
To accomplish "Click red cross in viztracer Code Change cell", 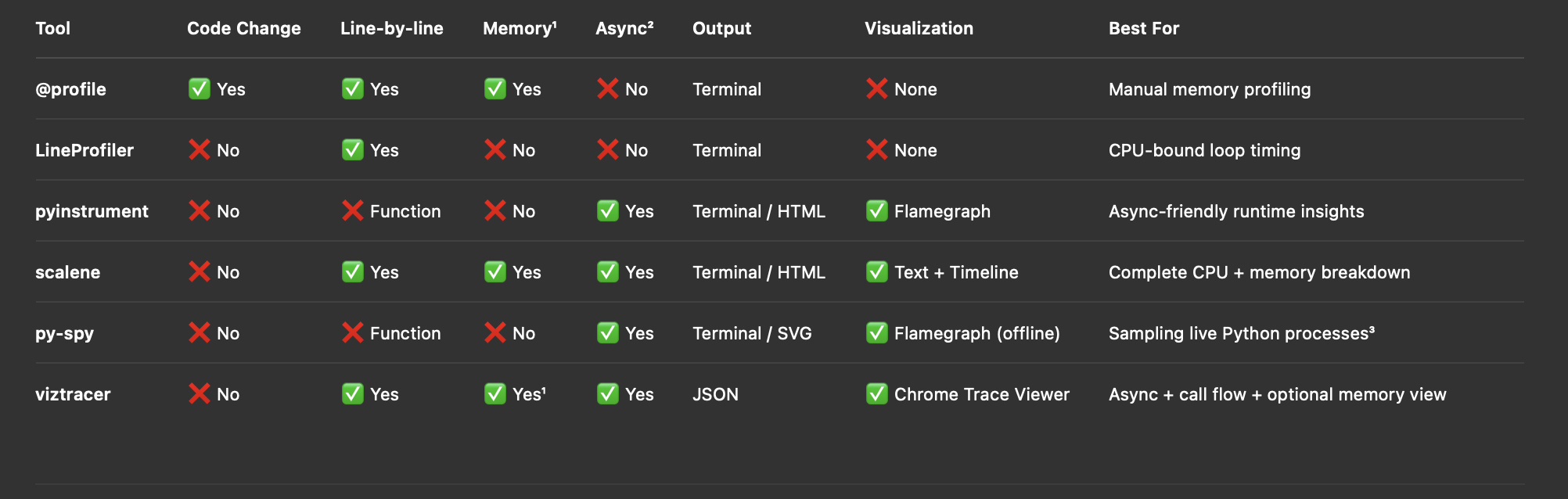I will pos(200,393).
